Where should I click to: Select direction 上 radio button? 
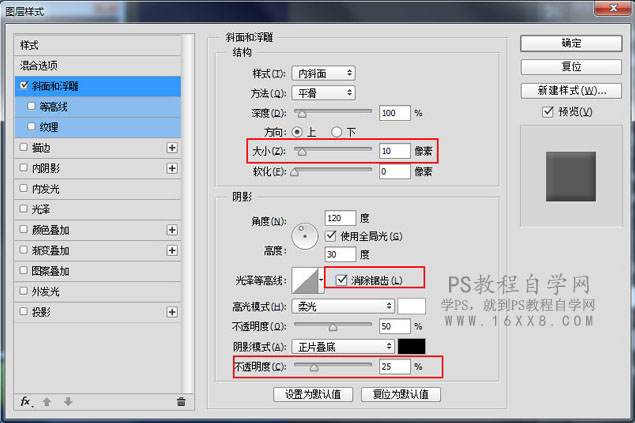coord(297,132)
